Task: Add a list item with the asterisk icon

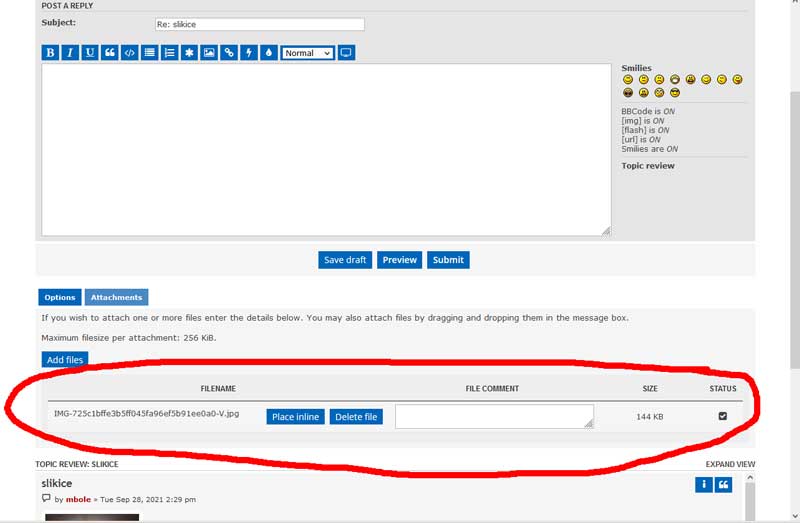Action: point(189,53)
